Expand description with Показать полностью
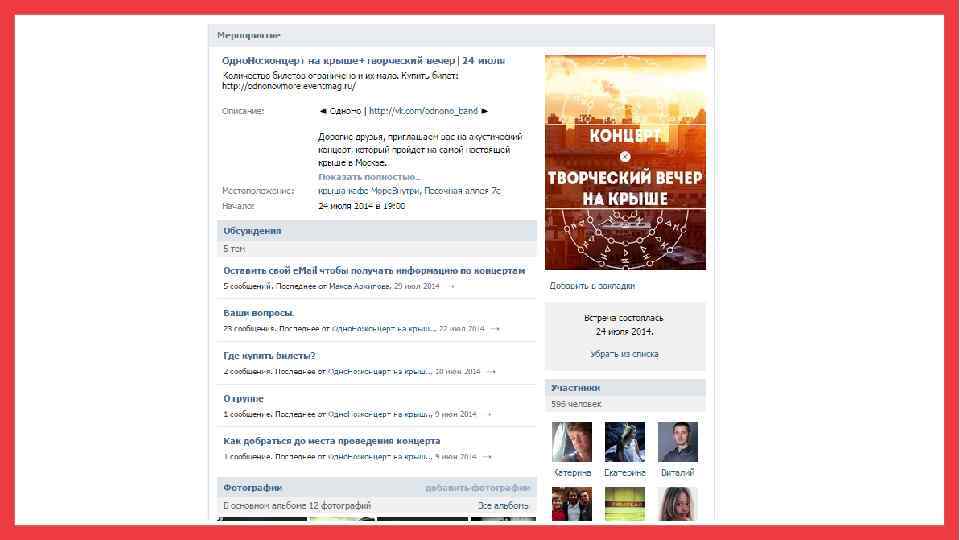 [x=369, y=177]
